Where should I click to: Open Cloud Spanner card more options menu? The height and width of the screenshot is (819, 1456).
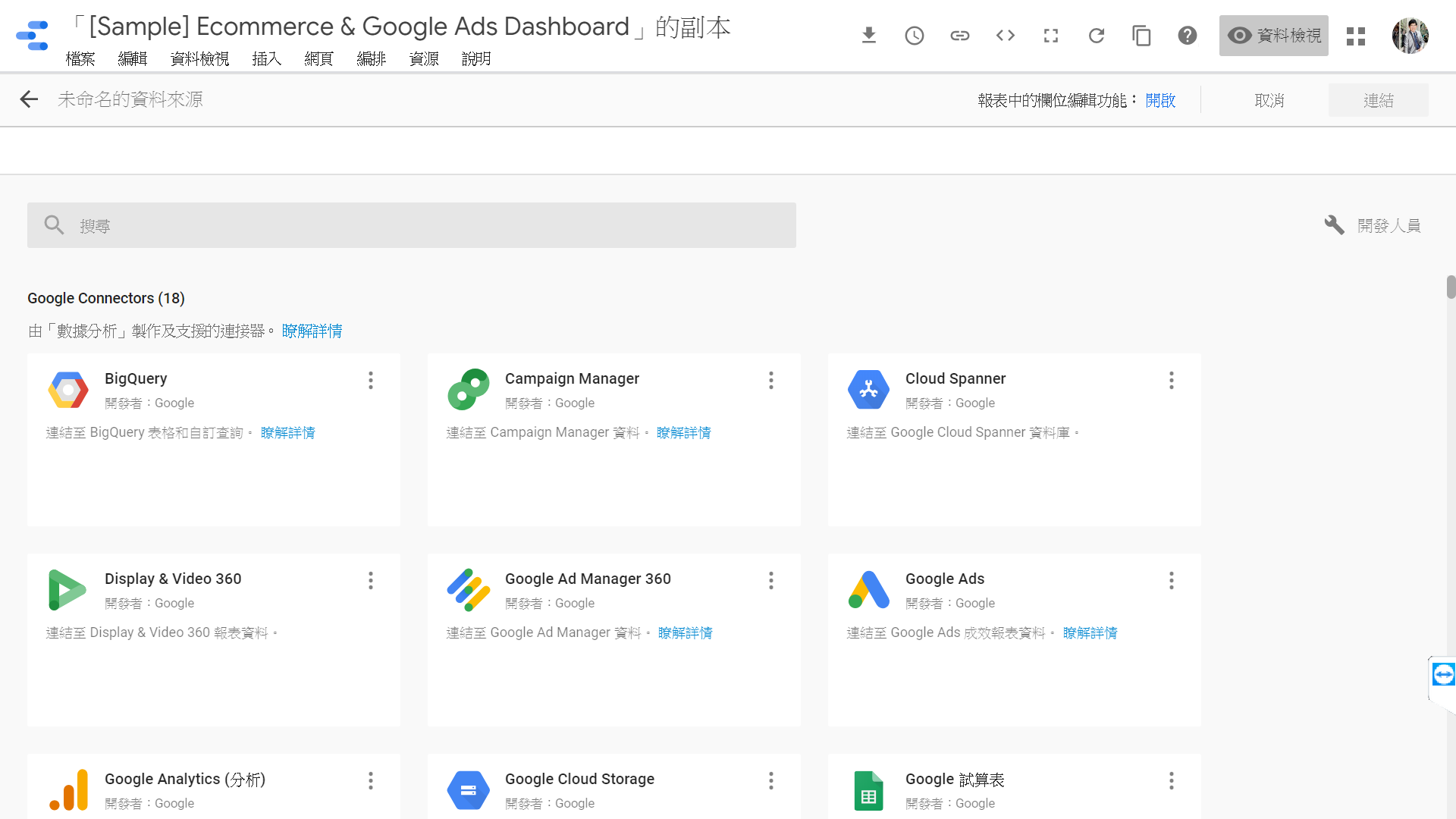(x=1172, y=381)
